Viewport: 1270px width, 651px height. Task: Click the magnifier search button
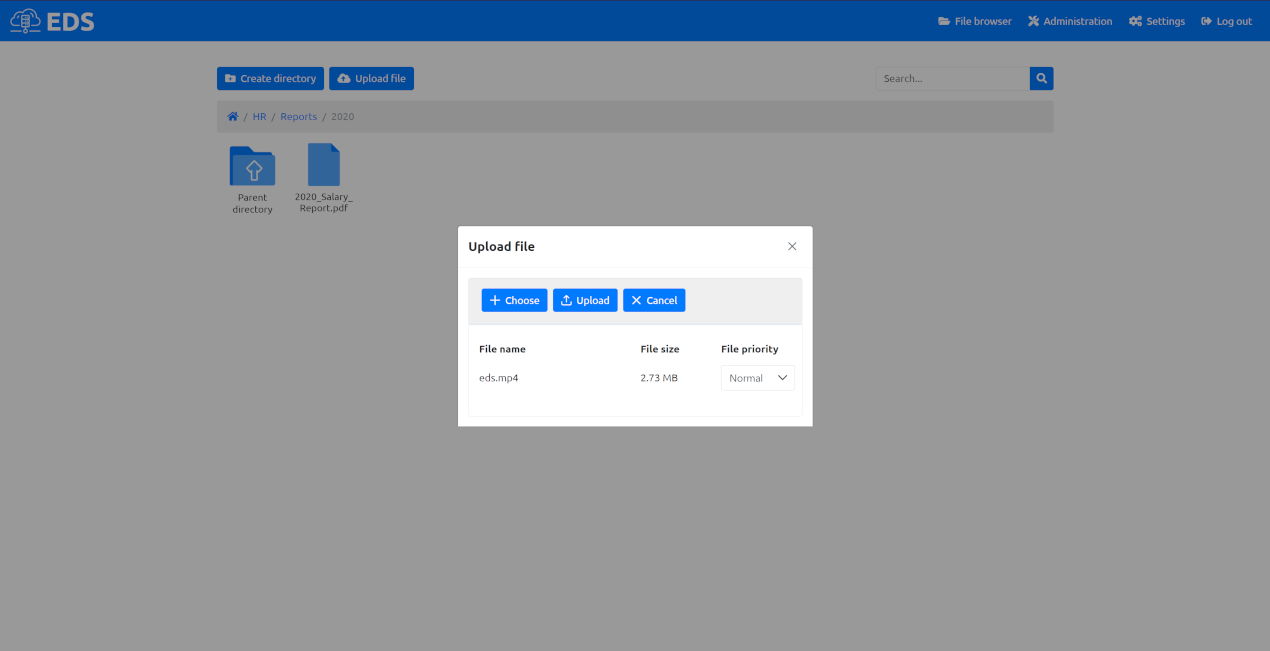click(1041, 78)
